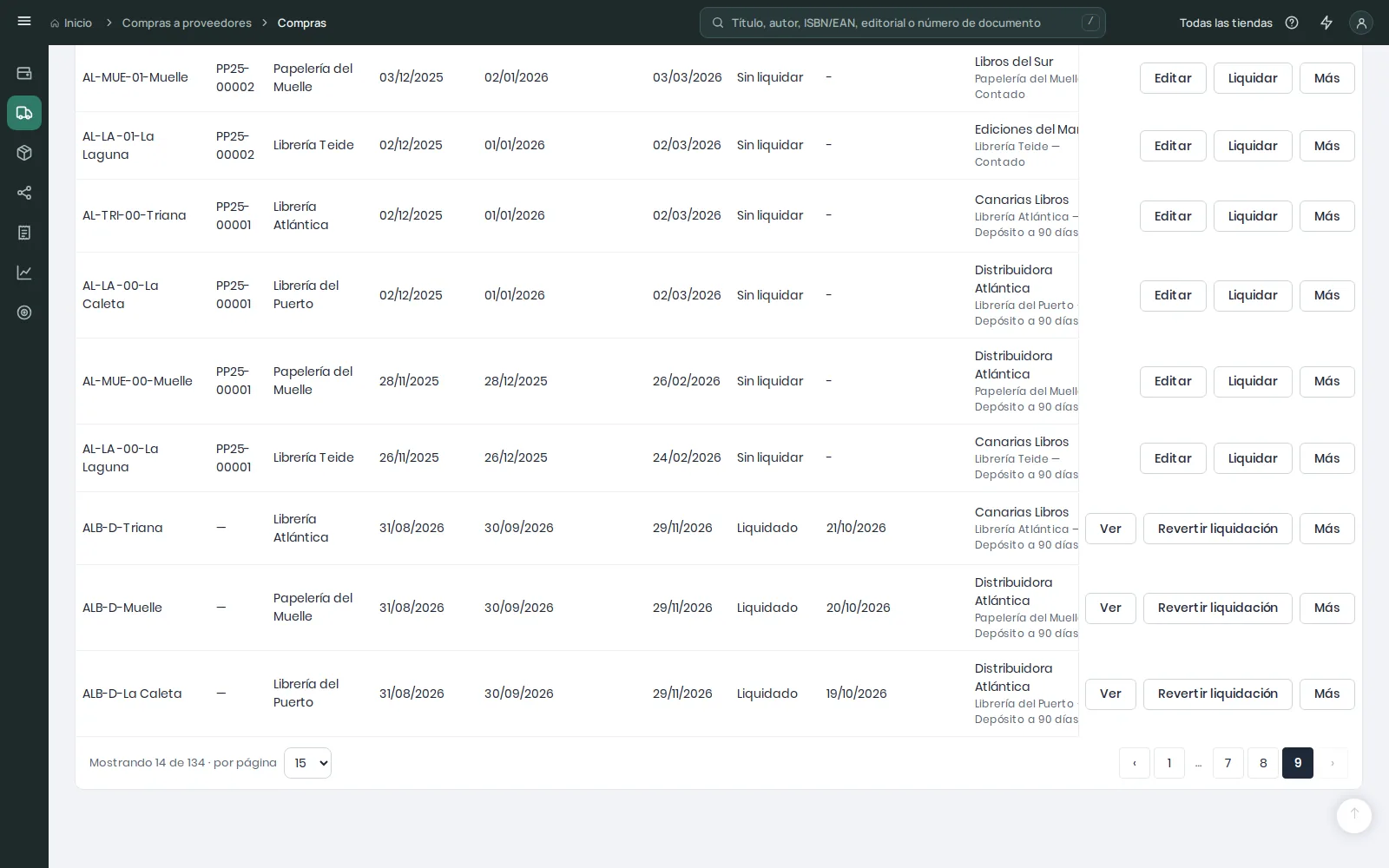
Task: Edit the AL-LA-00-La Caleta purchase
Action: [1173, 295]
